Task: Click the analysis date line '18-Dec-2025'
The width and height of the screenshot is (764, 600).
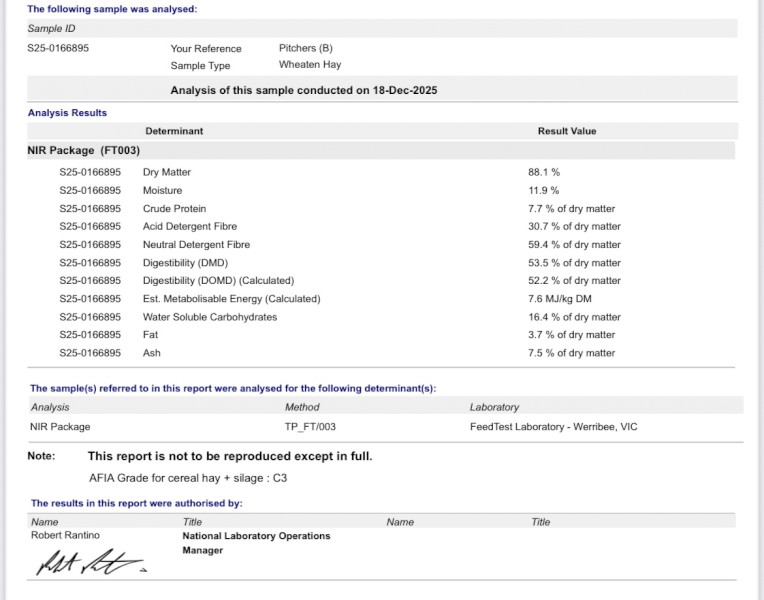Action: click(x=304, y=90)
